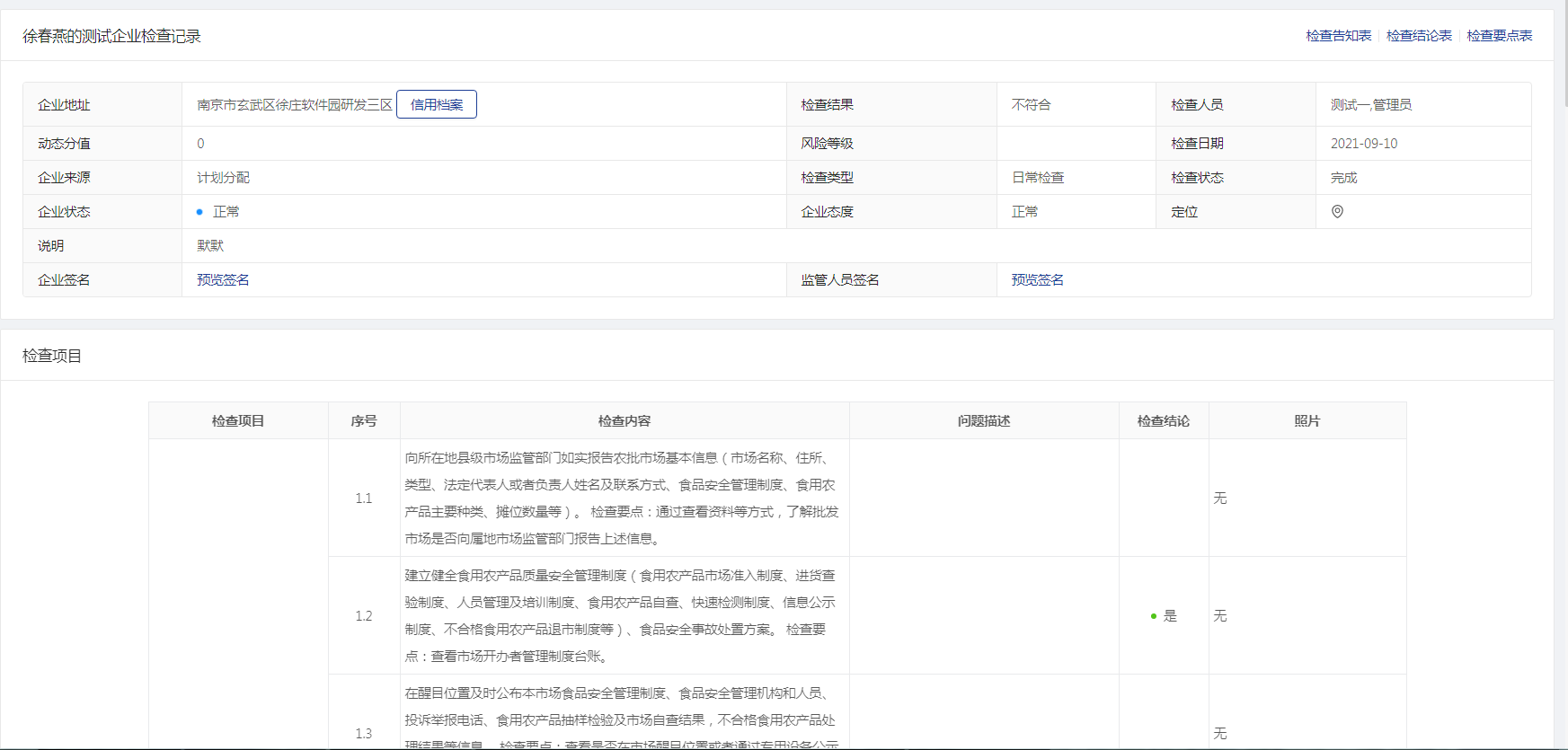1568x750 pixels.
Task: Open the 检查告知表 link
Action: 1338,36
